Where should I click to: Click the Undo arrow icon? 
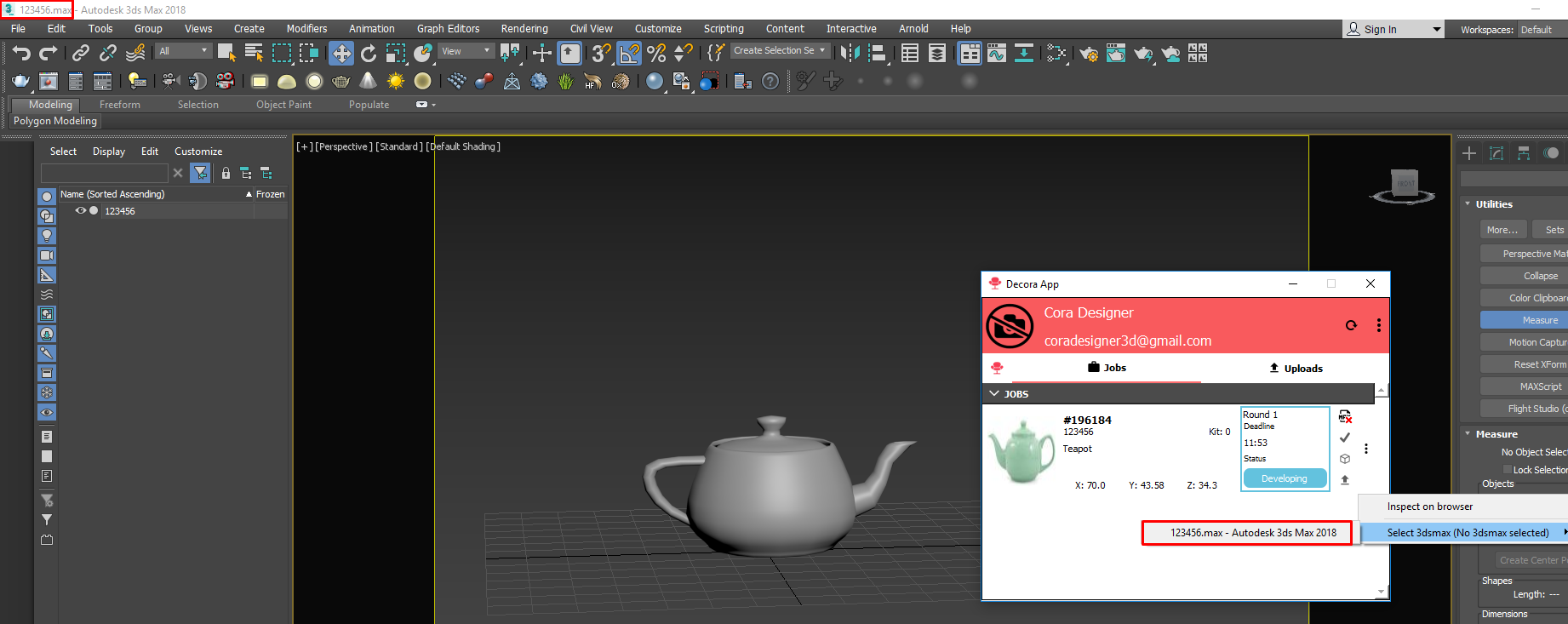tap(21, 54)
